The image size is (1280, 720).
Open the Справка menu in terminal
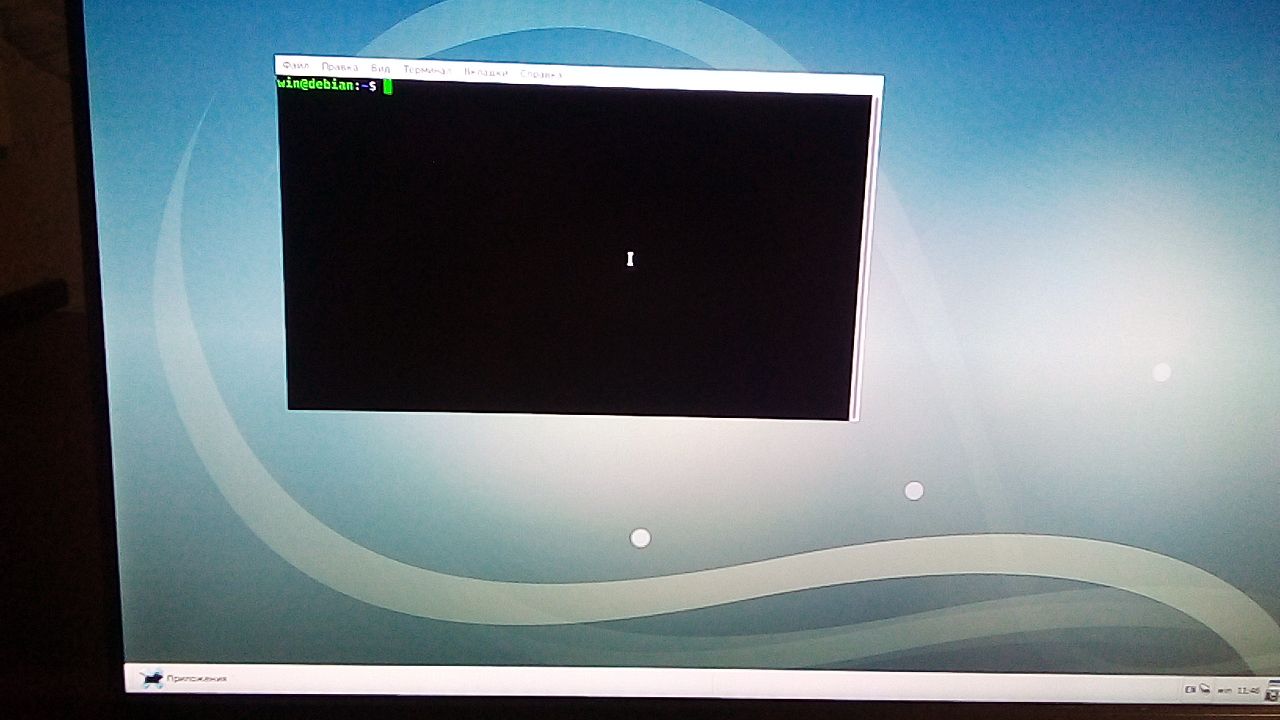pos(541,74)
